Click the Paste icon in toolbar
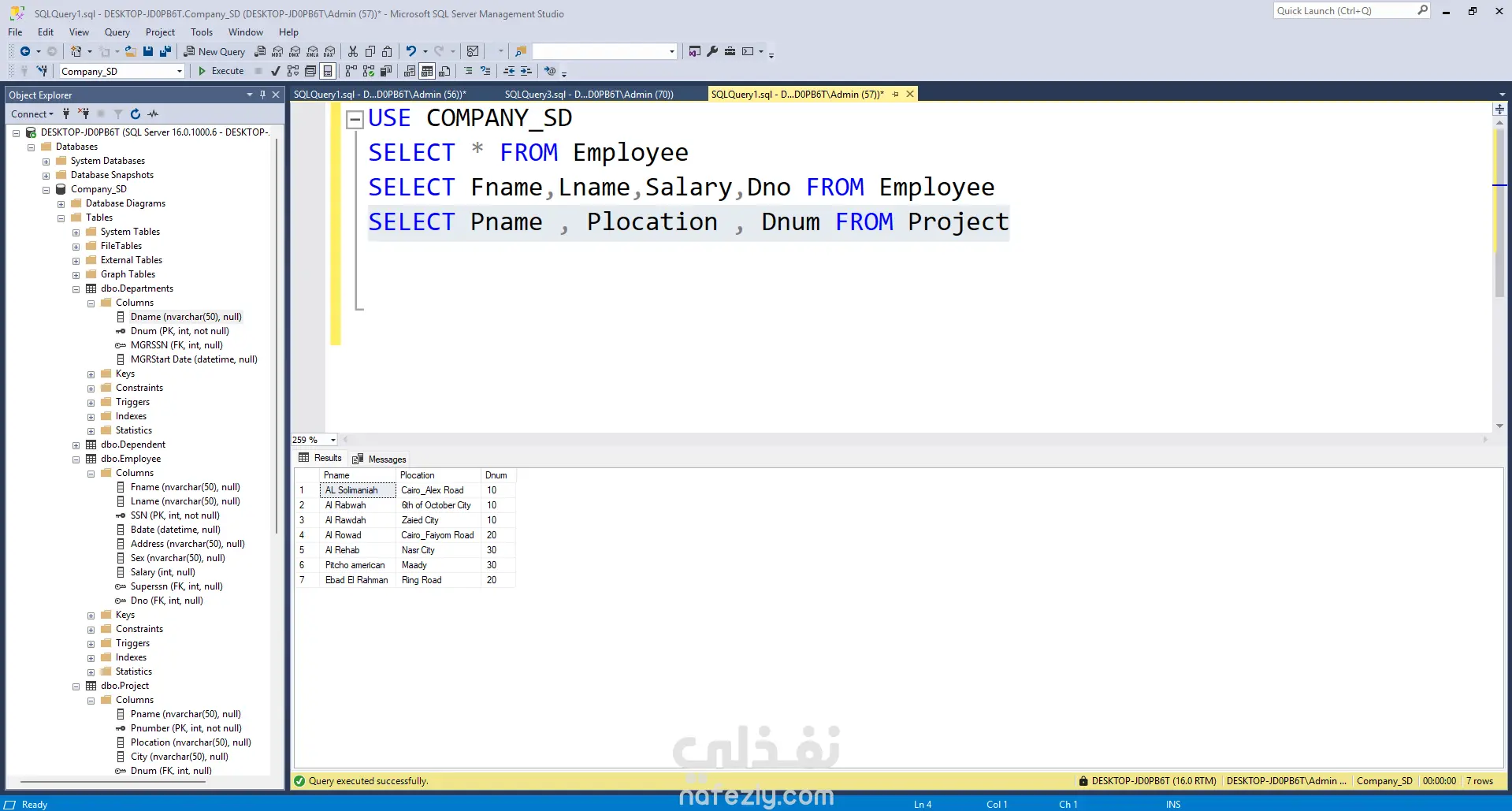This screenshot has width=1512, height=811. click(x=387, y=51)
